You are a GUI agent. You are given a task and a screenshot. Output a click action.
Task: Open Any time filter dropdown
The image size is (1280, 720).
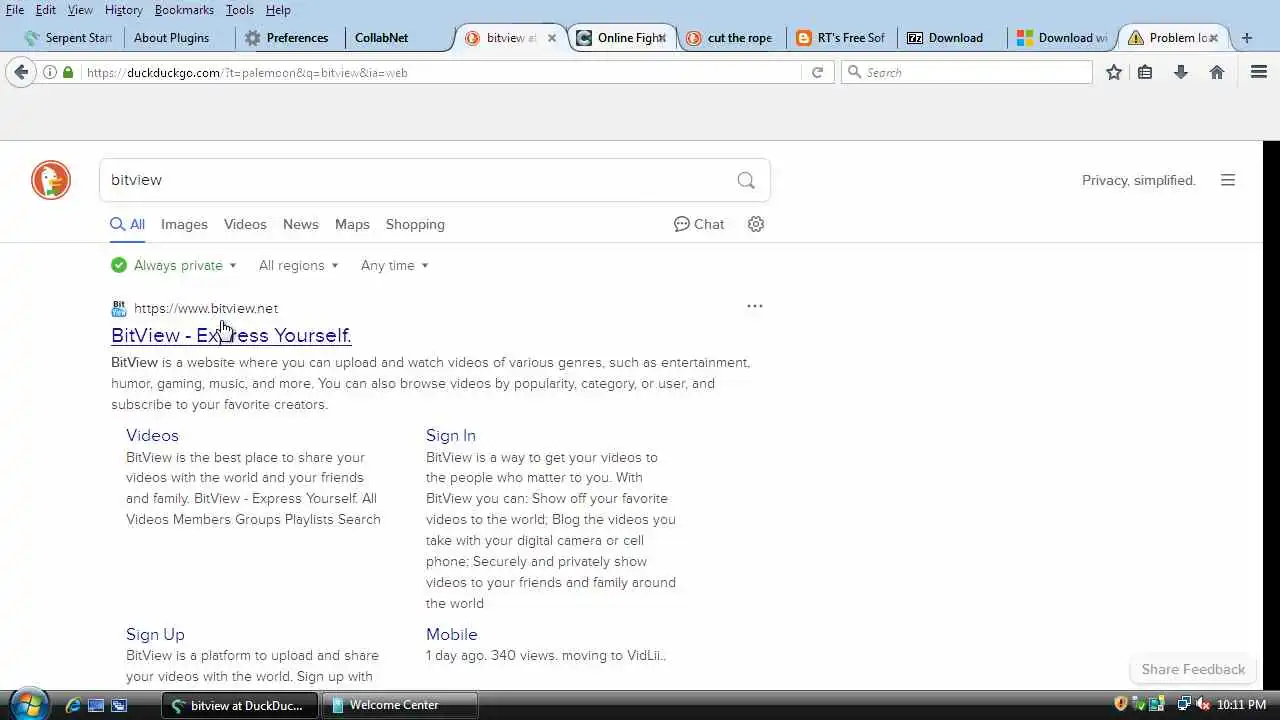395,265
